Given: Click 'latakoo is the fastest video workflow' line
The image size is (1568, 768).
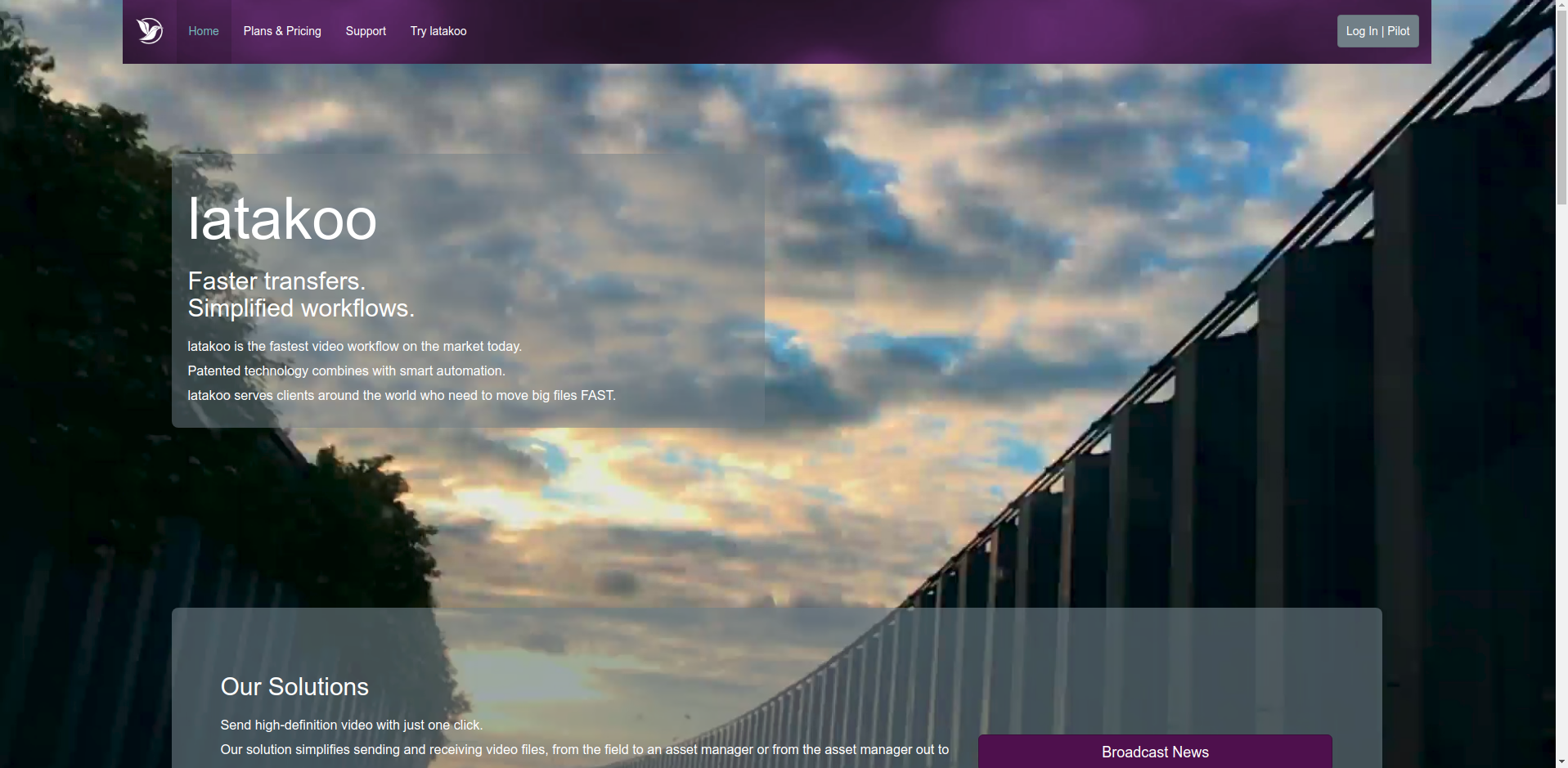Looking at the screenshot, I should click(x=354, y=346).
